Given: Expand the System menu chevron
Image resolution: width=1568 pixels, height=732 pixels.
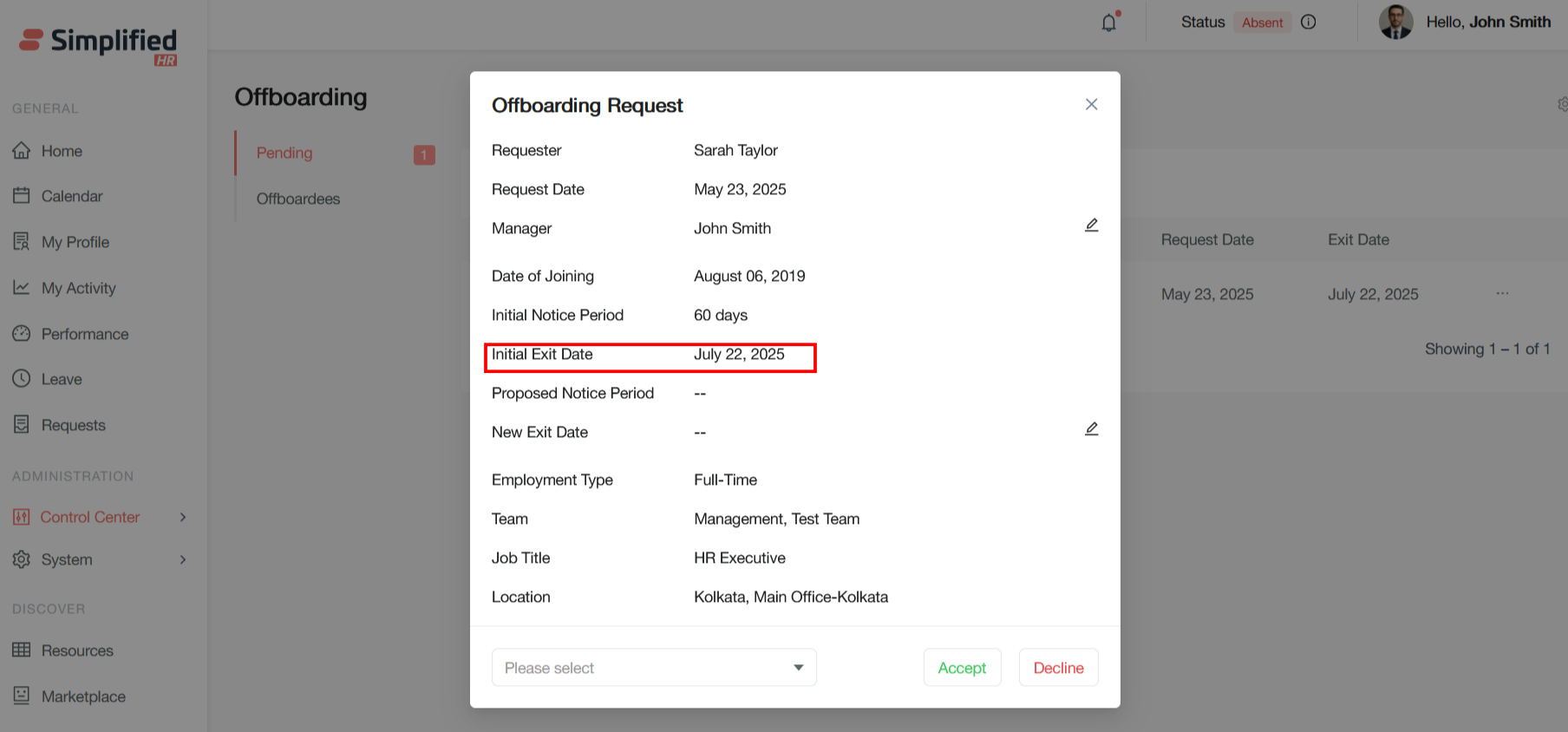Looking at the screenshot, I should click(183, 559).
